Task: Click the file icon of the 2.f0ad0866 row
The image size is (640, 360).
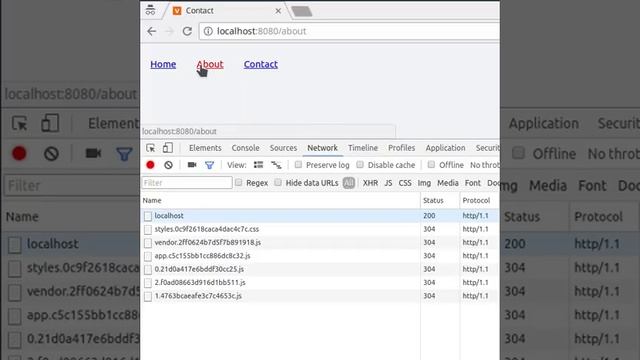Action: tap(148, 283)
